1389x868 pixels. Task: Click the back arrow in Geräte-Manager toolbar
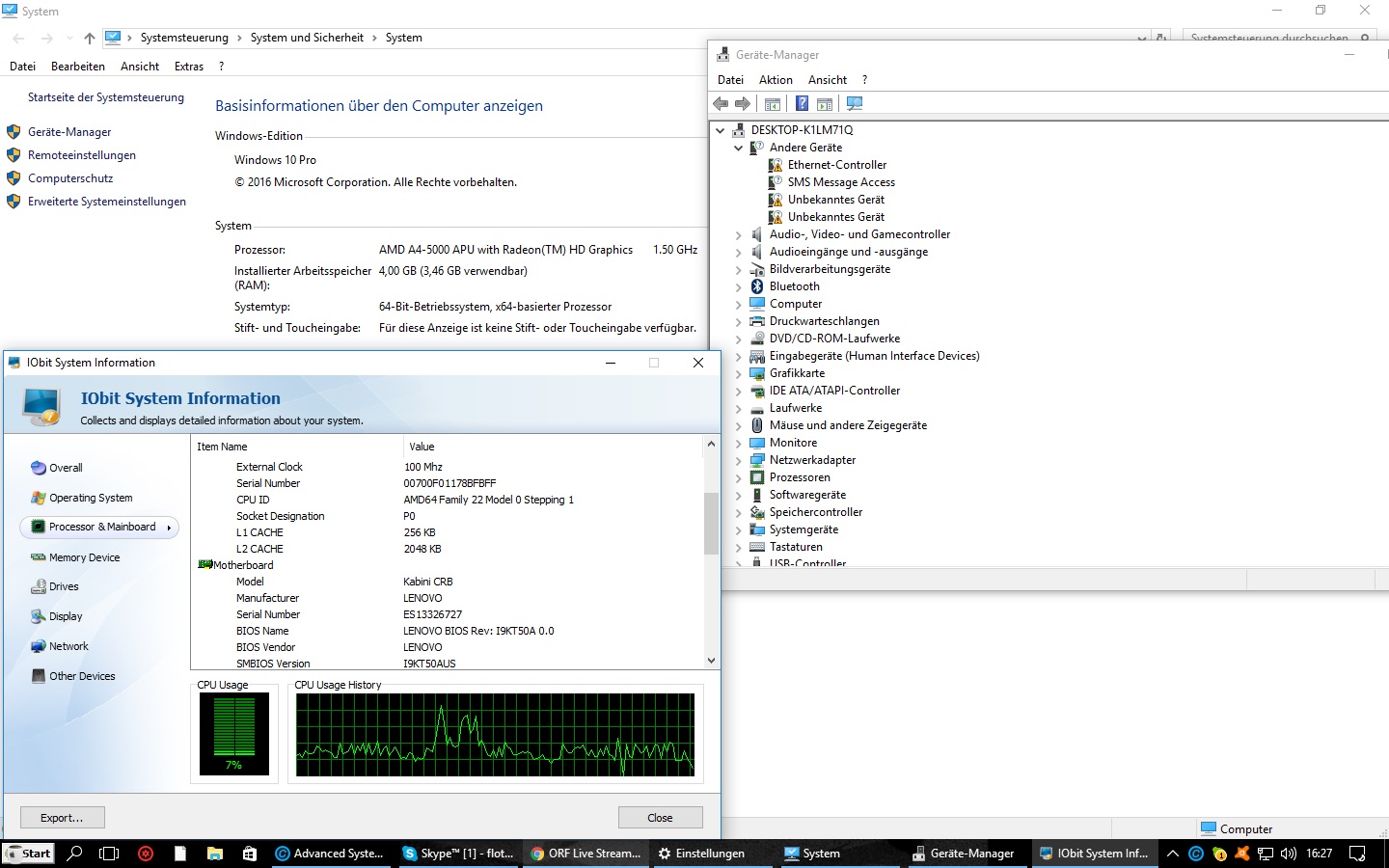point(721,103)
